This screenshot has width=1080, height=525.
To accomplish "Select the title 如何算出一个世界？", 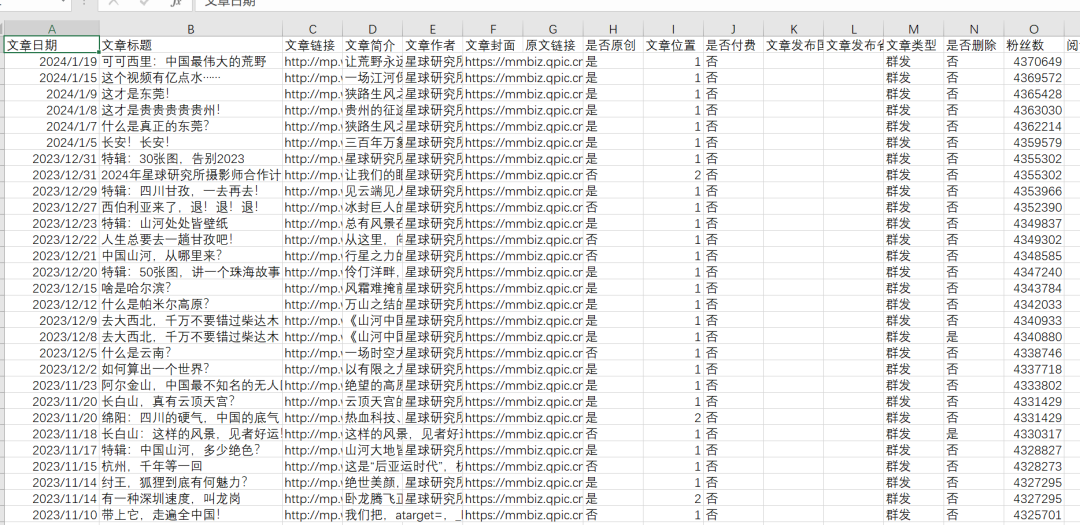I will (x=191, y=369).
